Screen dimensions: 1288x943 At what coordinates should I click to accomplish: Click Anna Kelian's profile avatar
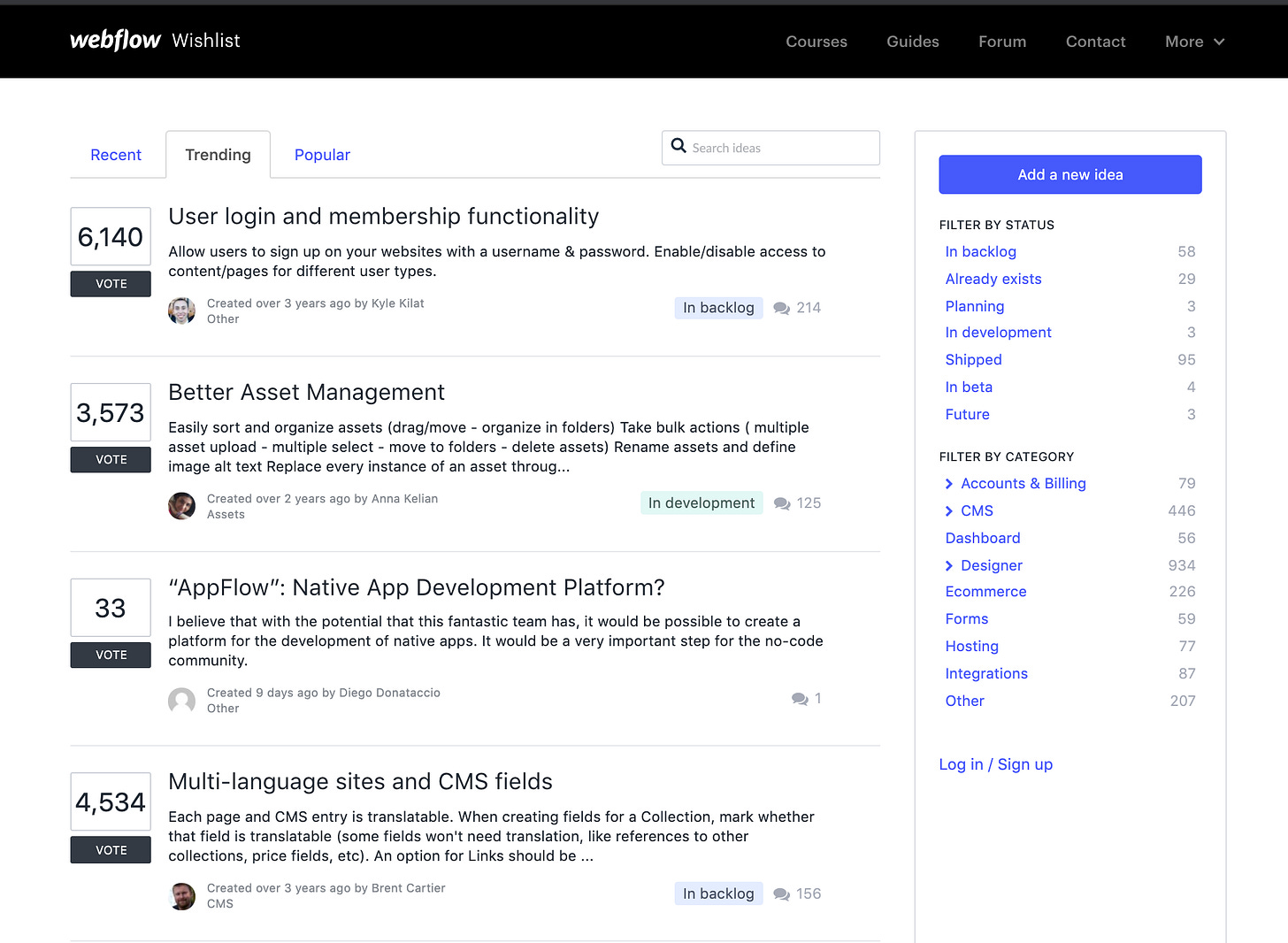tap(182, 506)
